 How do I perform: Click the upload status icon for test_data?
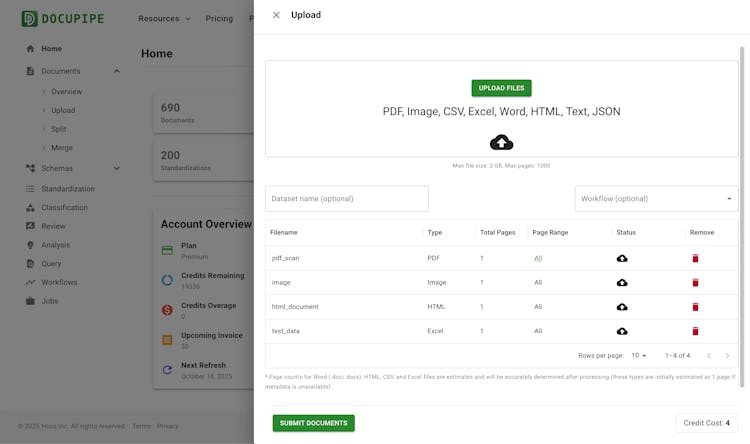click(622, 331)
